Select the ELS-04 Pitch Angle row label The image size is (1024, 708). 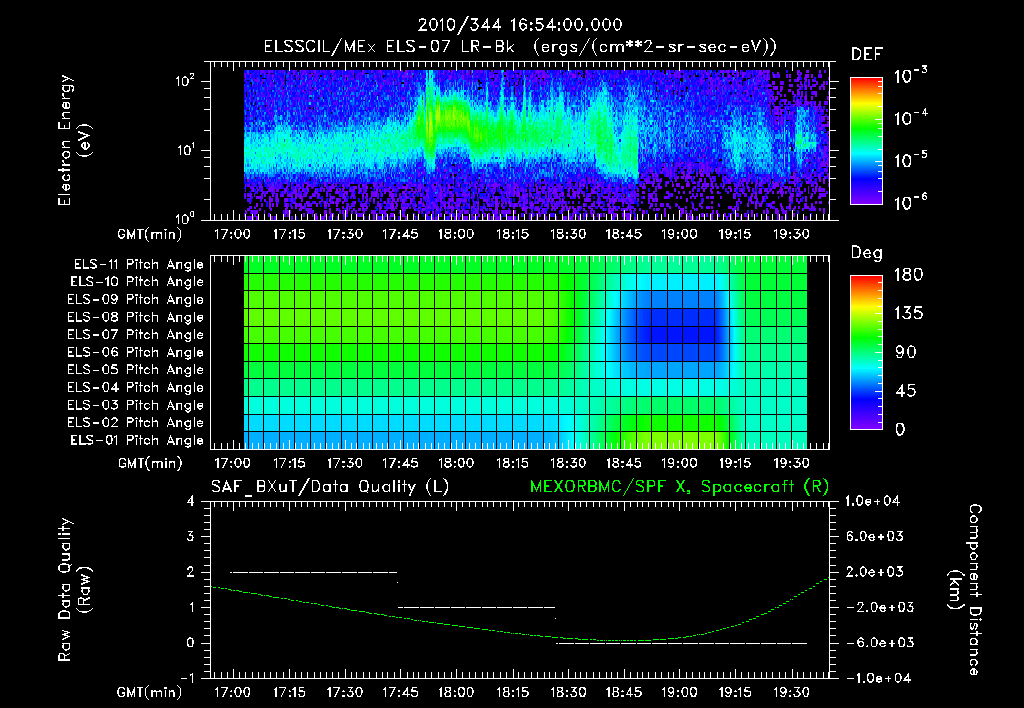136,387
